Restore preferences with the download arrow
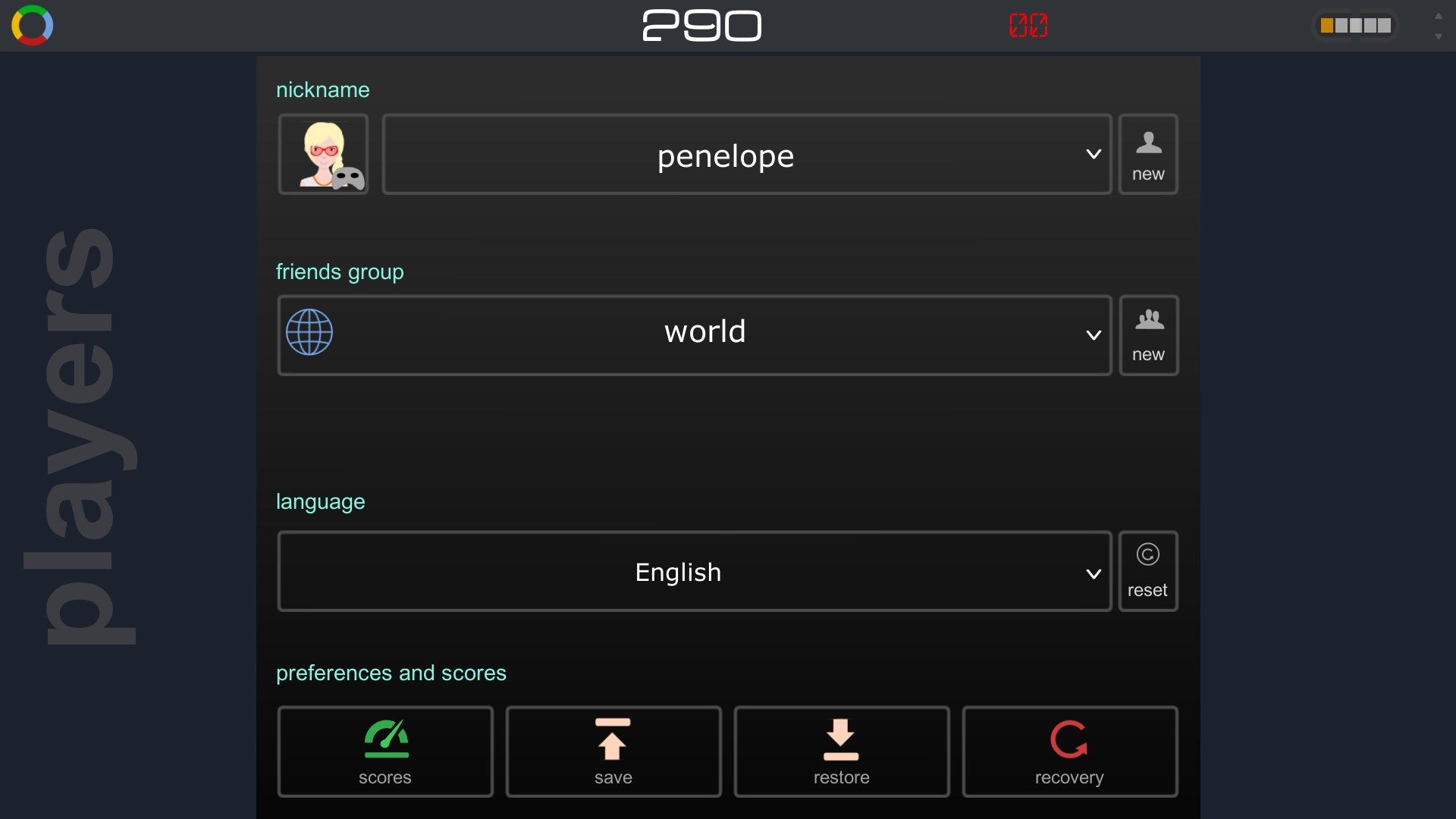Screen dimensions: 1456x819 [842, 752]
